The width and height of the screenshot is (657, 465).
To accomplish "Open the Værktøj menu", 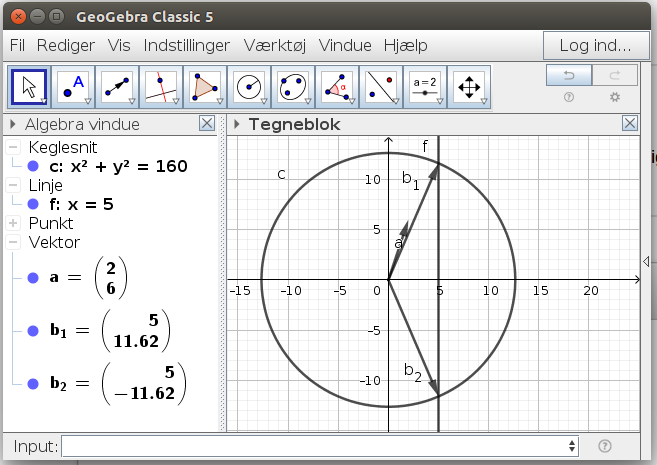I will click(275, 45).
